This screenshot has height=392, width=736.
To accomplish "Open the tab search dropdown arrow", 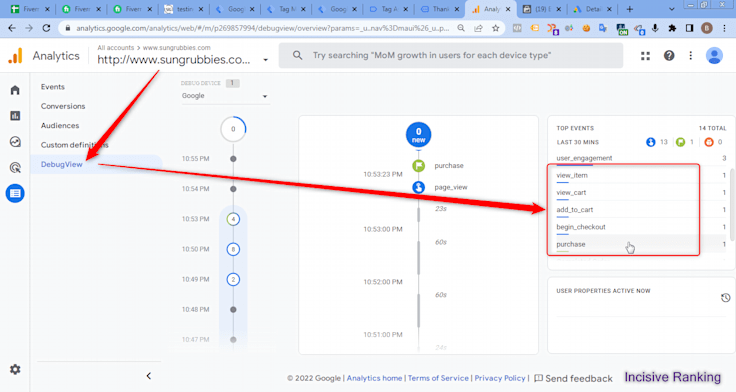I will point(671,9).
